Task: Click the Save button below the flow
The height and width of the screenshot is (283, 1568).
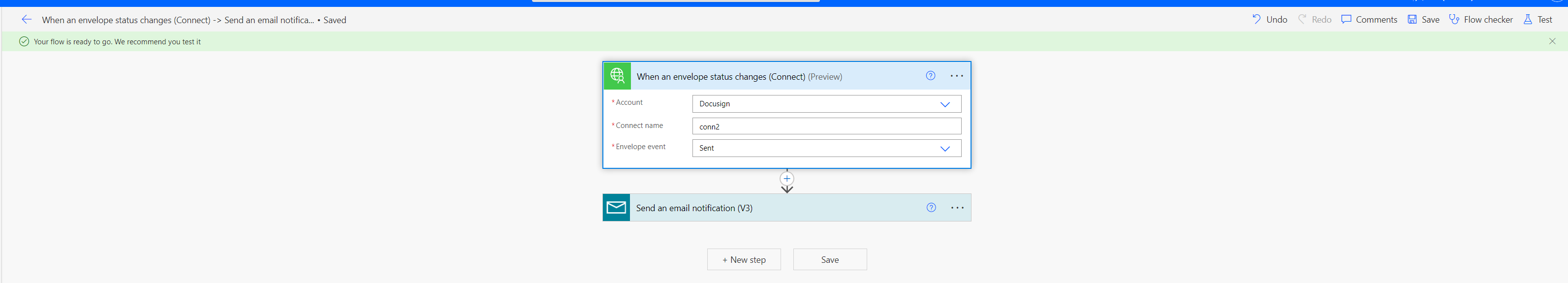Action: pyautogui.click(x=830, y=260)
